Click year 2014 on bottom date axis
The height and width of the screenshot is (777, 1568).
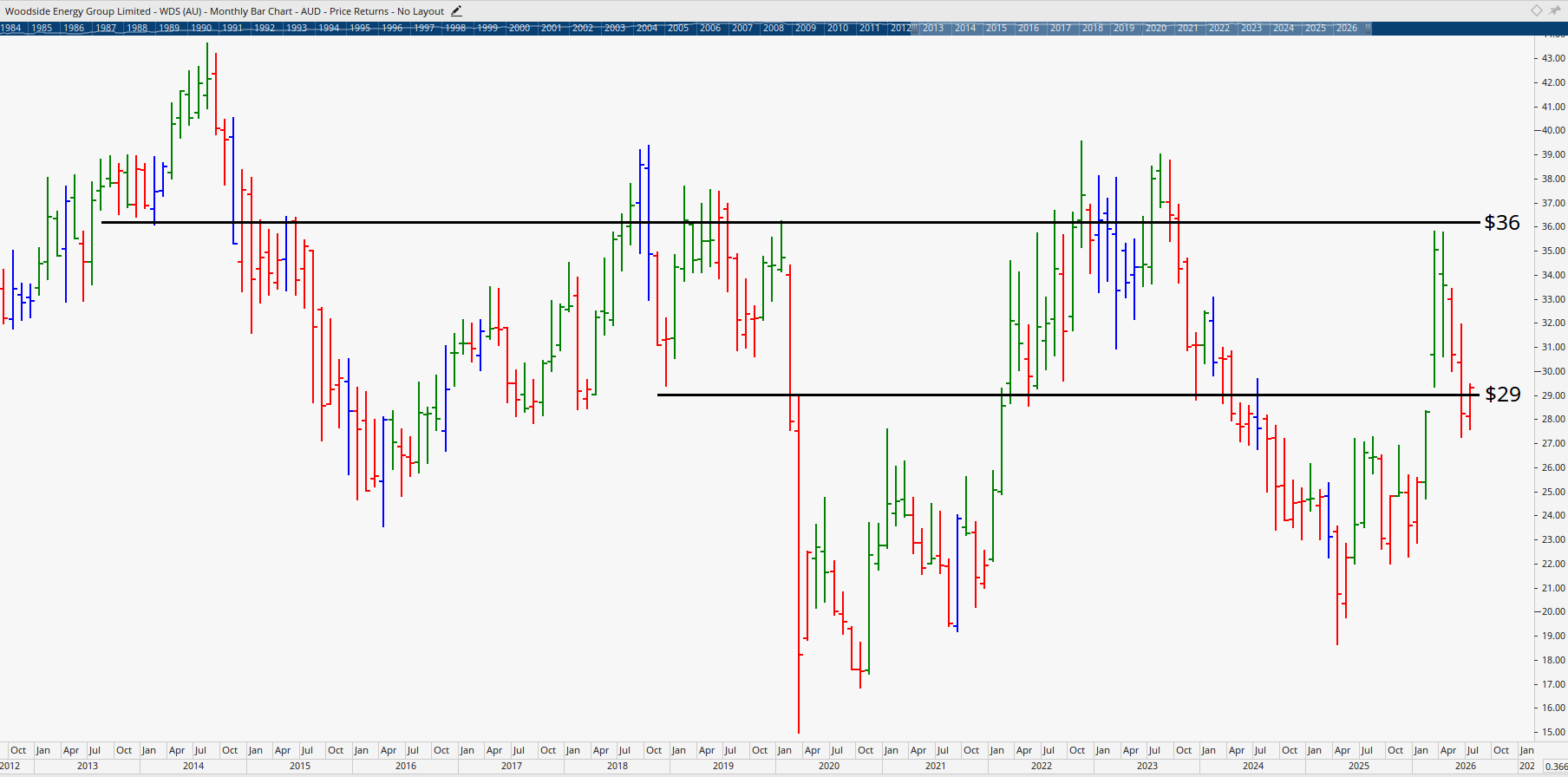[x=193, y=766]
